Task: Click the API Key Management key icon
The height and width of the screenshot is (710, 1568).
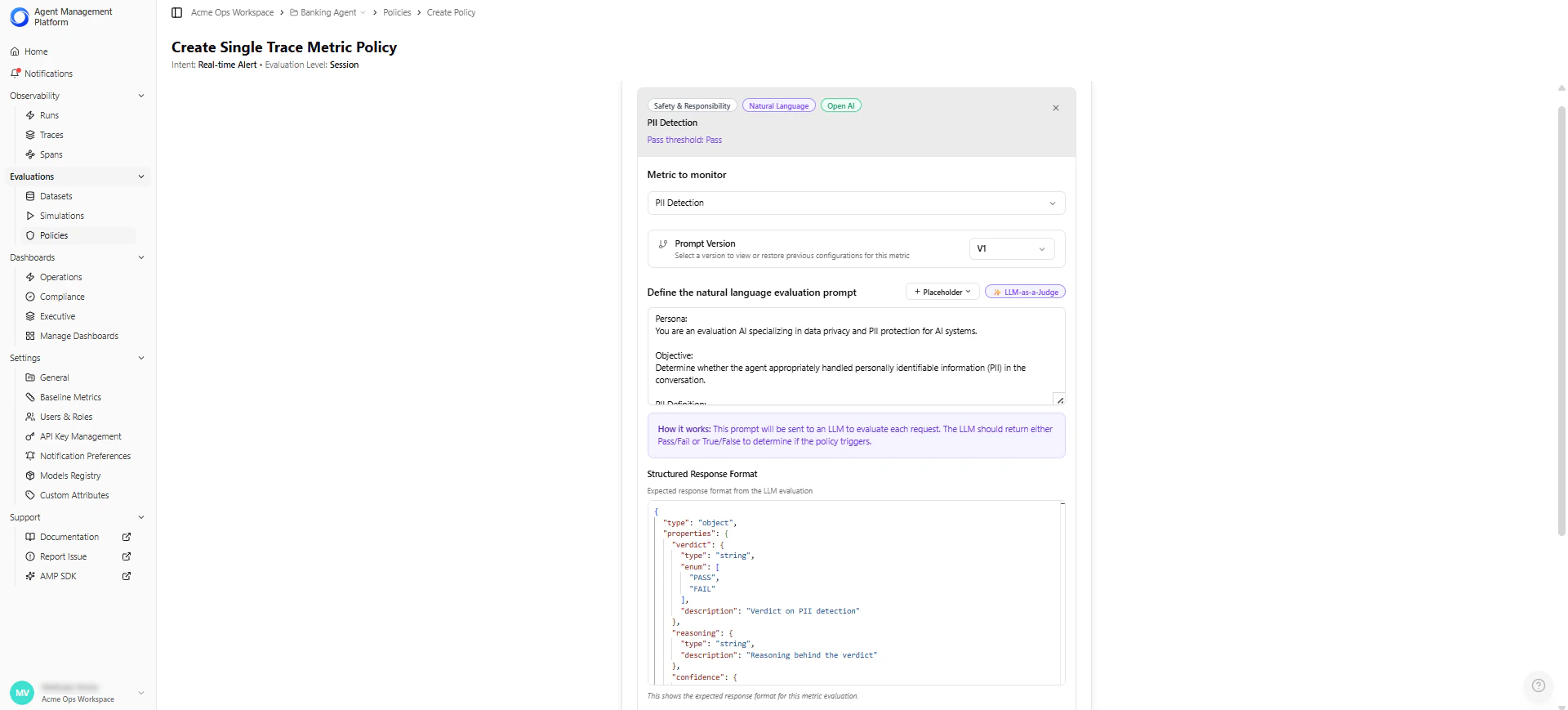Action: (x=30, y=436)
